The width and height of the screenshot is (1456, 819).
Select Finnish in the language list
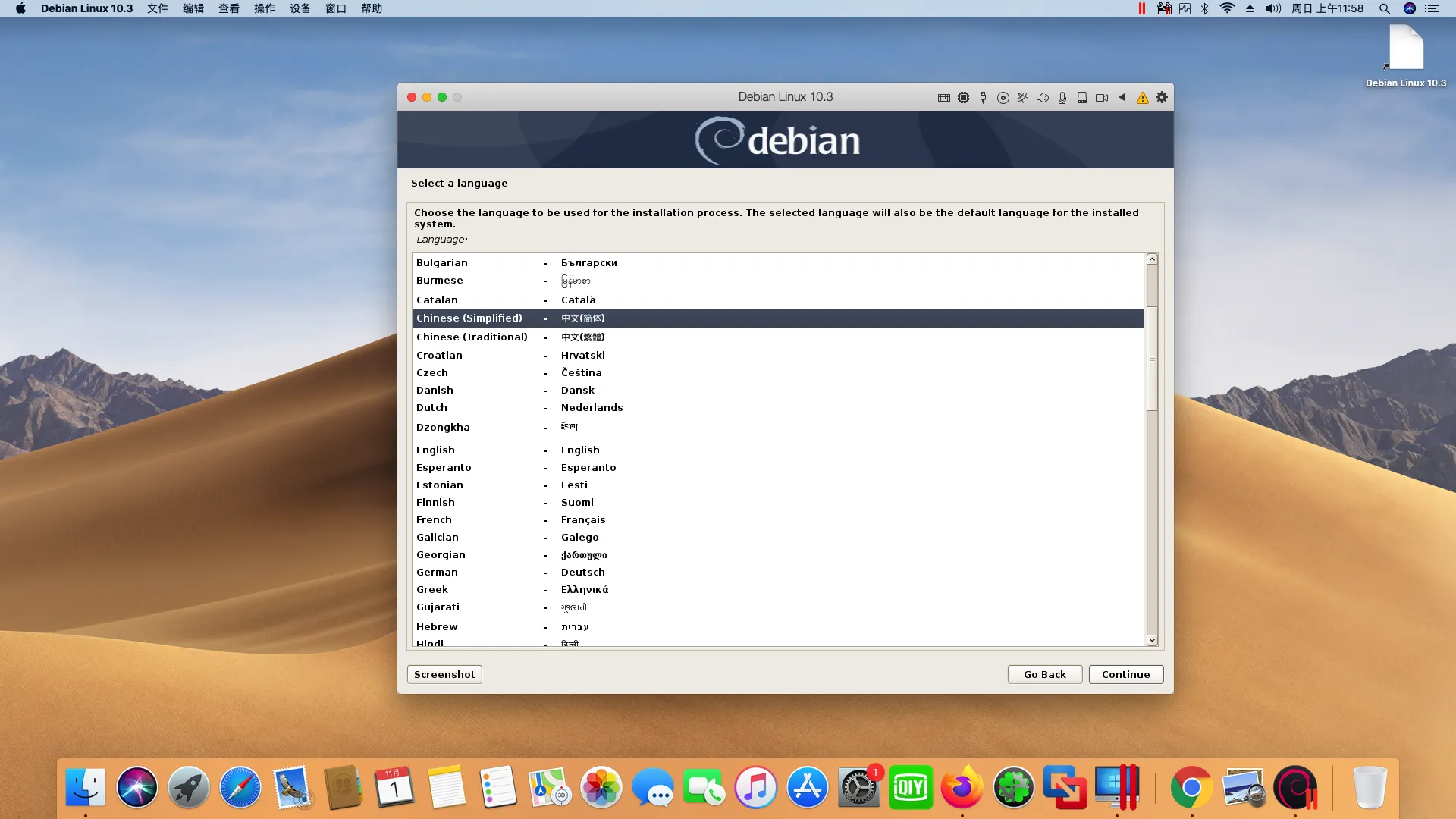pyautogui.click(x=779, y=502)
